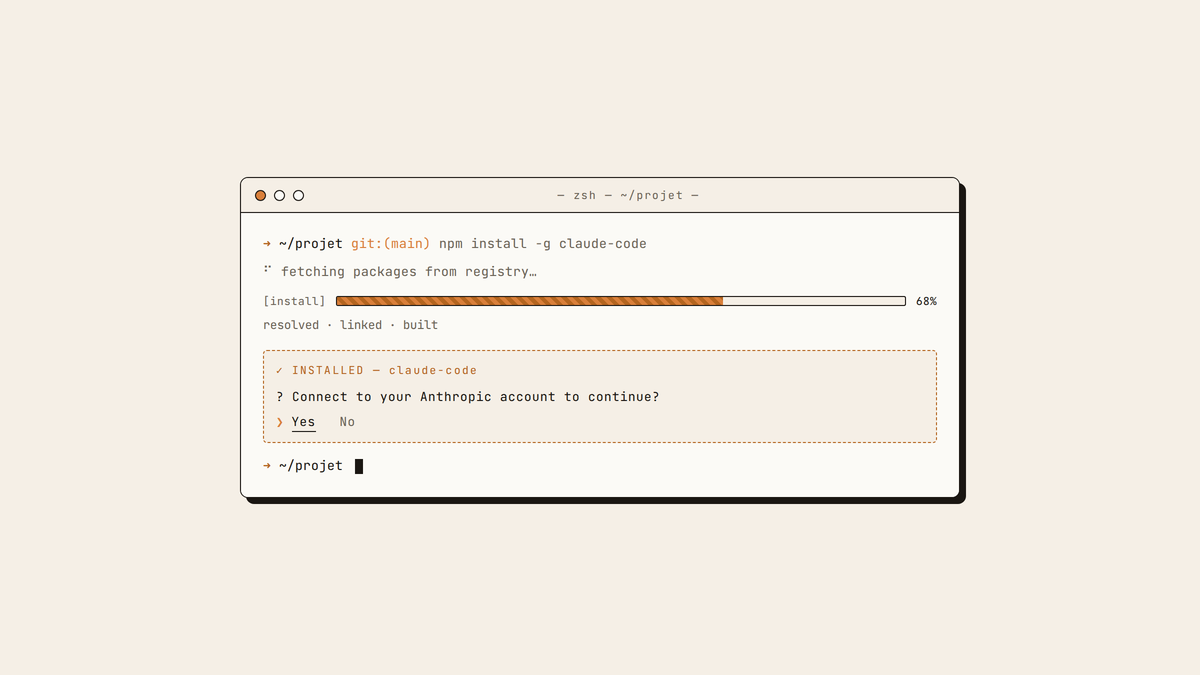1200x675 pixels.
Task: Click the bottom "~/projet" prompt path
Action: pos(311,466)
